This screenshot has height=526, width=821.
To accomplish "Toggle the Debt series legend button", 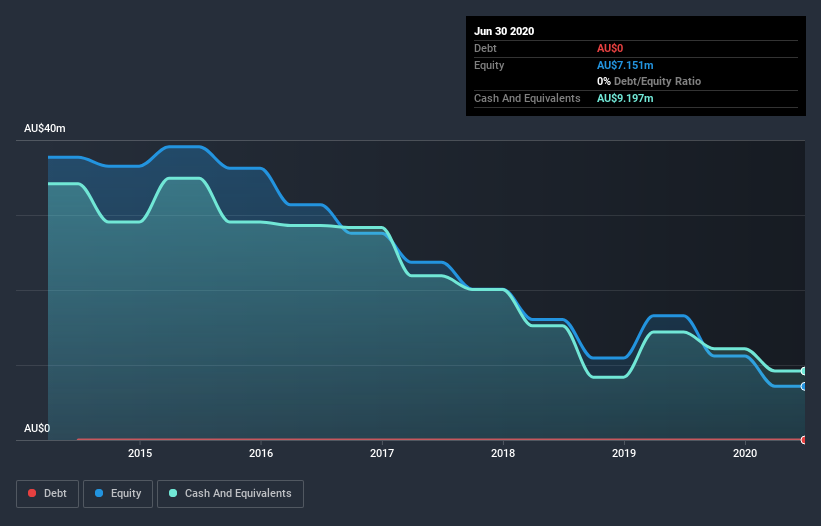I will pos(47,494).
